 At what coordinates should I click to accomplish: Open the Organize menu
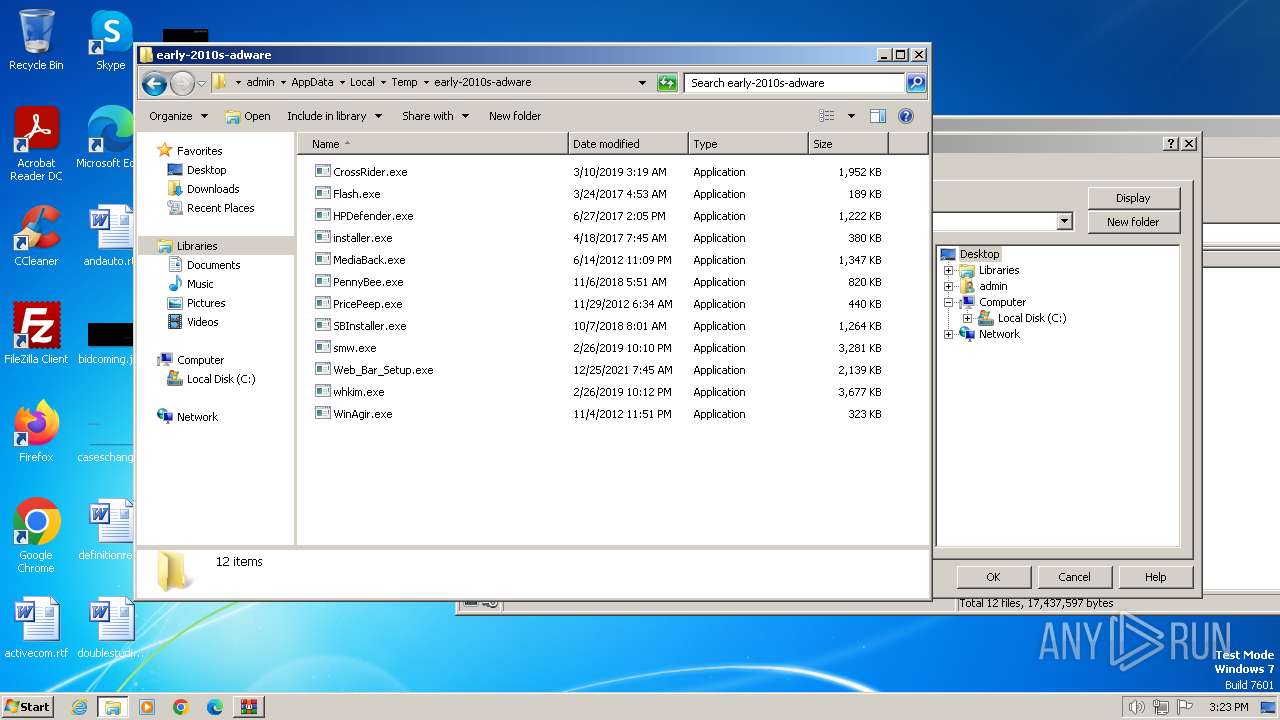178,116
